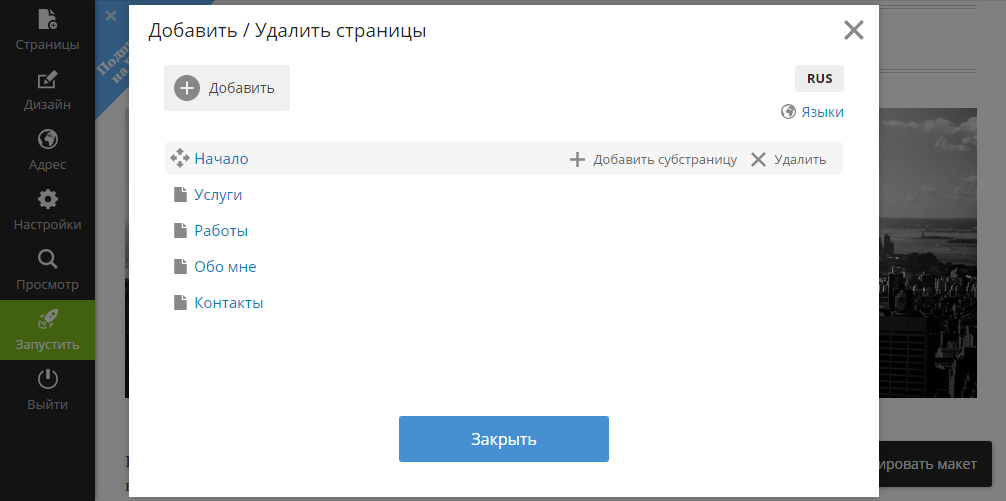Click the globe icon next to Языки
Screen dimensions: 1006x501
coord(789,112)
